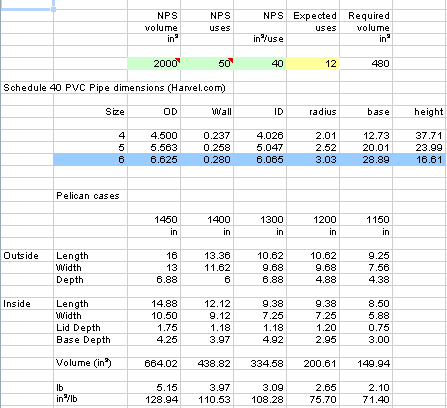Select OD value 5.563

click(164, 148)
